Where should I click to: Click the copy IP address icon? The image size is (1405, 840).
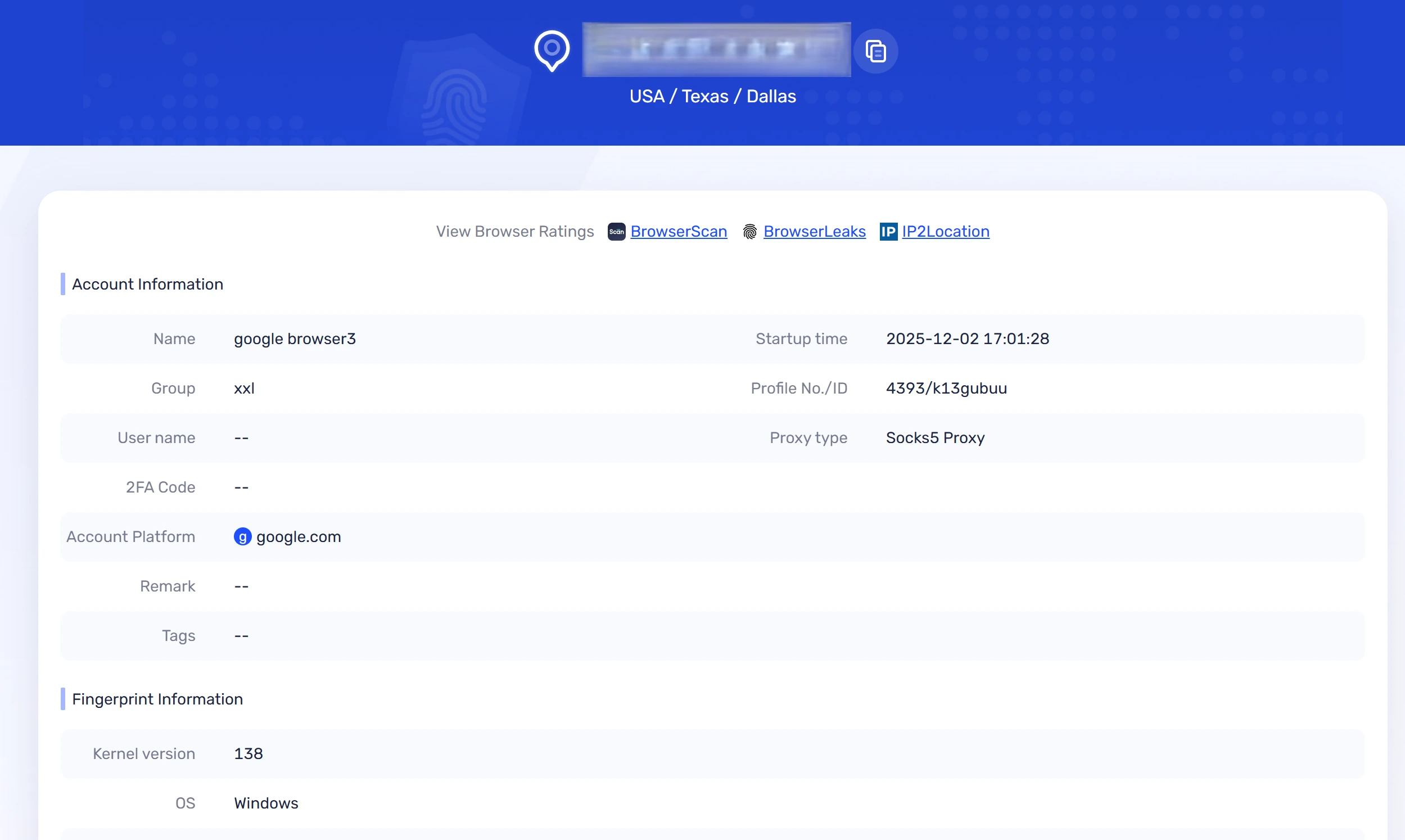876,51
